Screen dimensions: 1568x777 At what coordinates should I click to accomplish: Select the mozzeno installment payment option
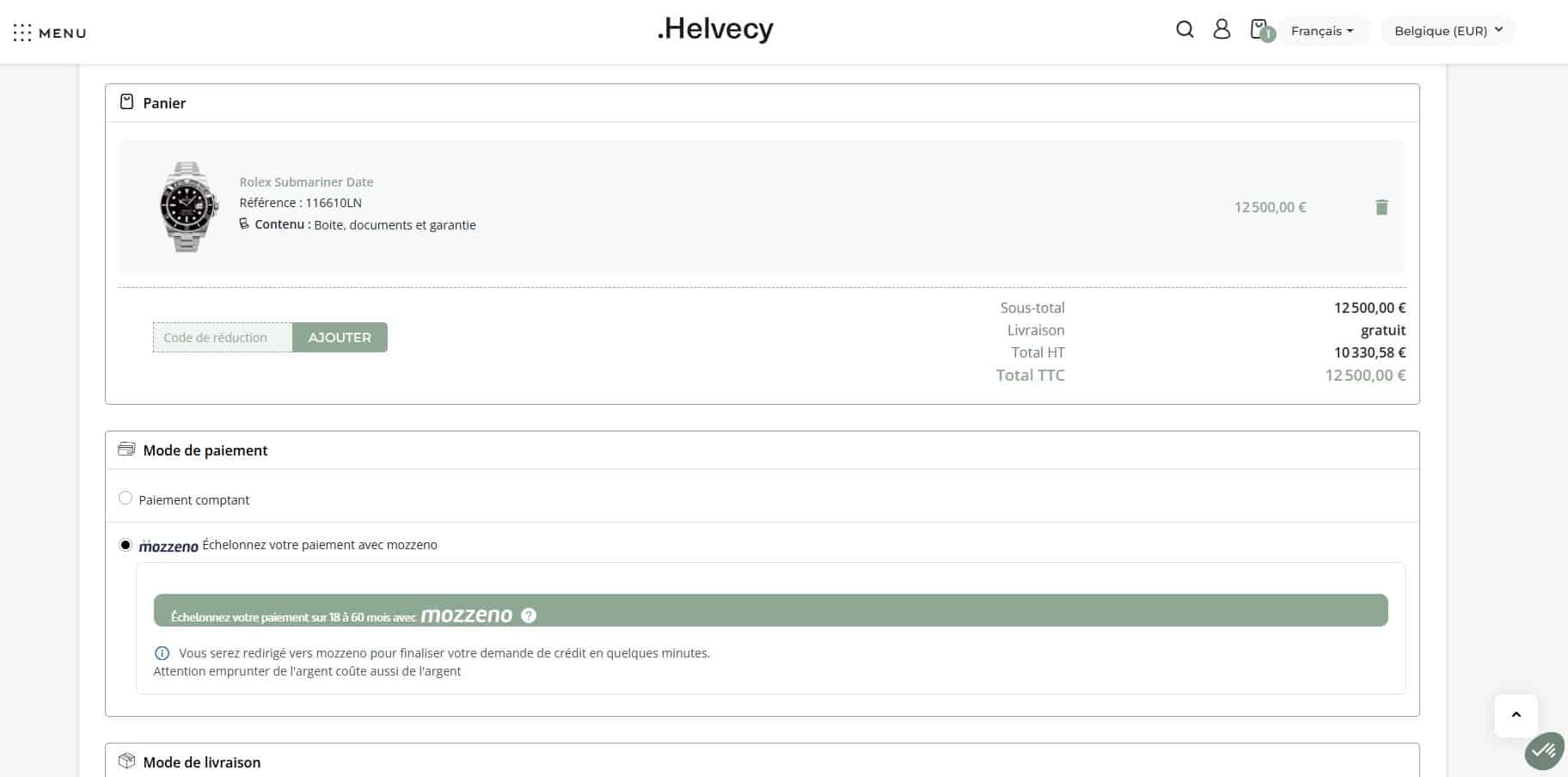126,545
